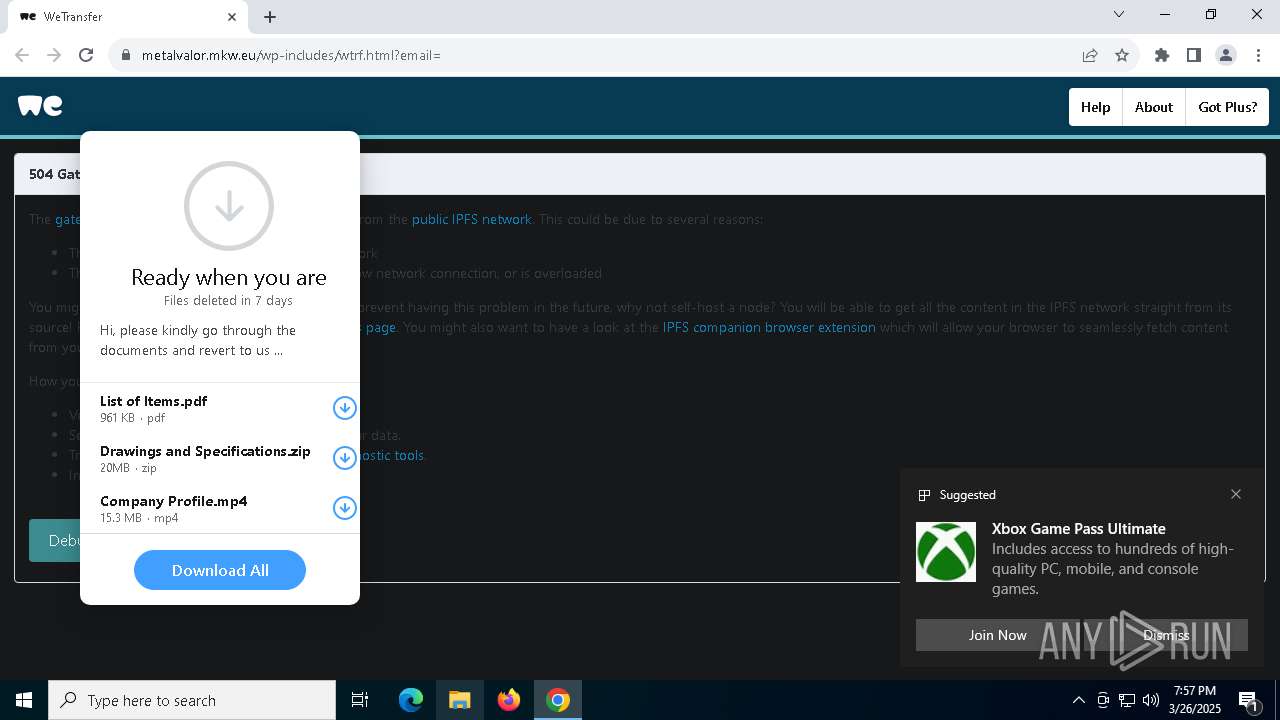Click the lock site info icon
The height and width of the screenshot is (720, 1280).
click(125, 55)
